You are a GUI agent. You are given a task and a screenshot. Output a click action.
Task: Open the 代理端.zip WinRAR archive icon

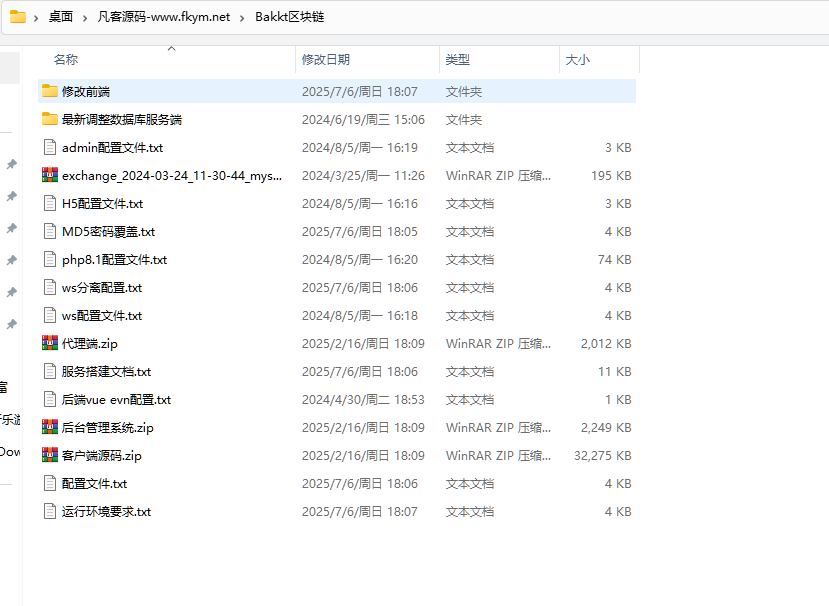point(50,342)
